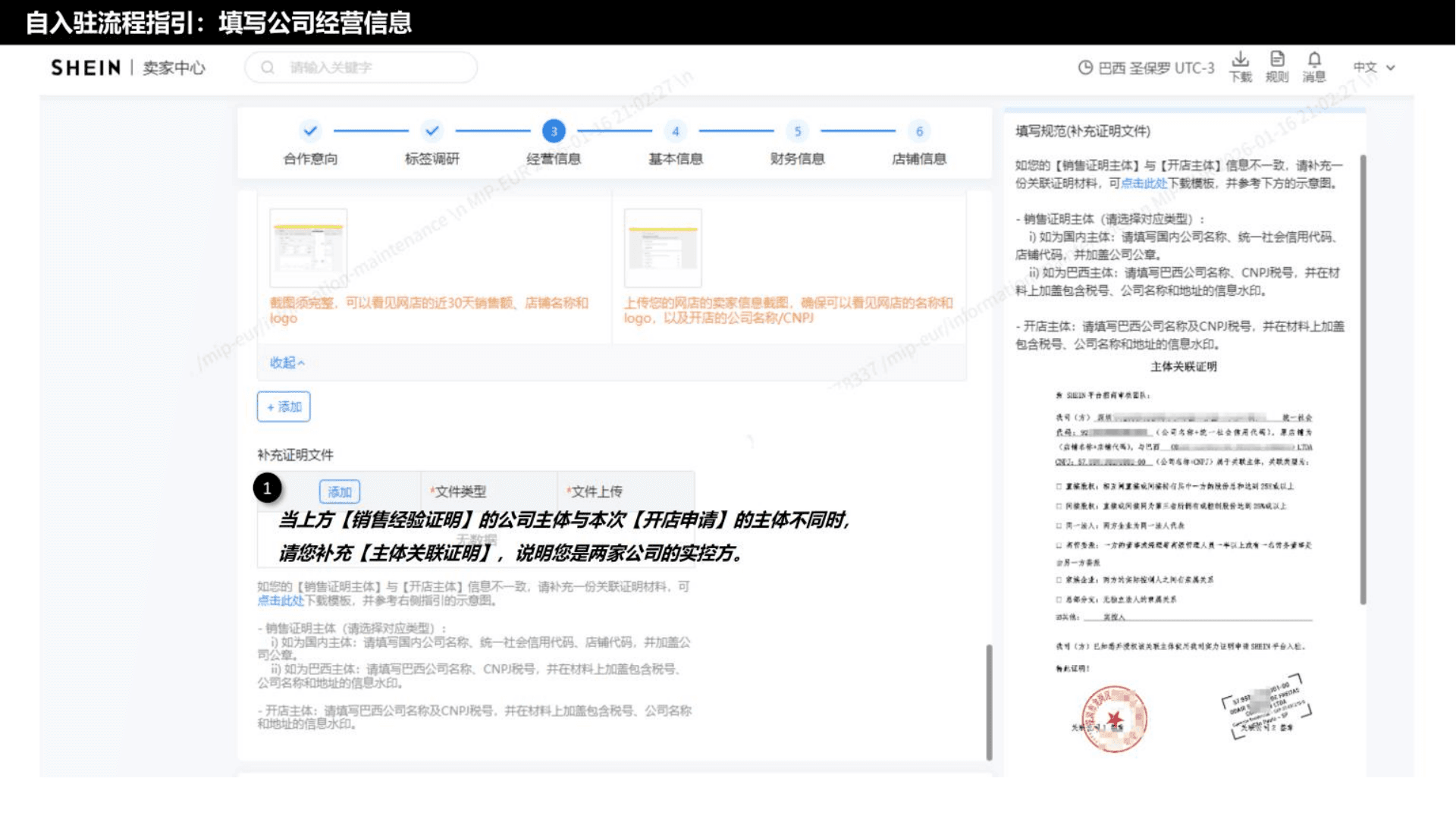Click the 文件上传 column header
1456x819 pixels.
coord(595,492)
